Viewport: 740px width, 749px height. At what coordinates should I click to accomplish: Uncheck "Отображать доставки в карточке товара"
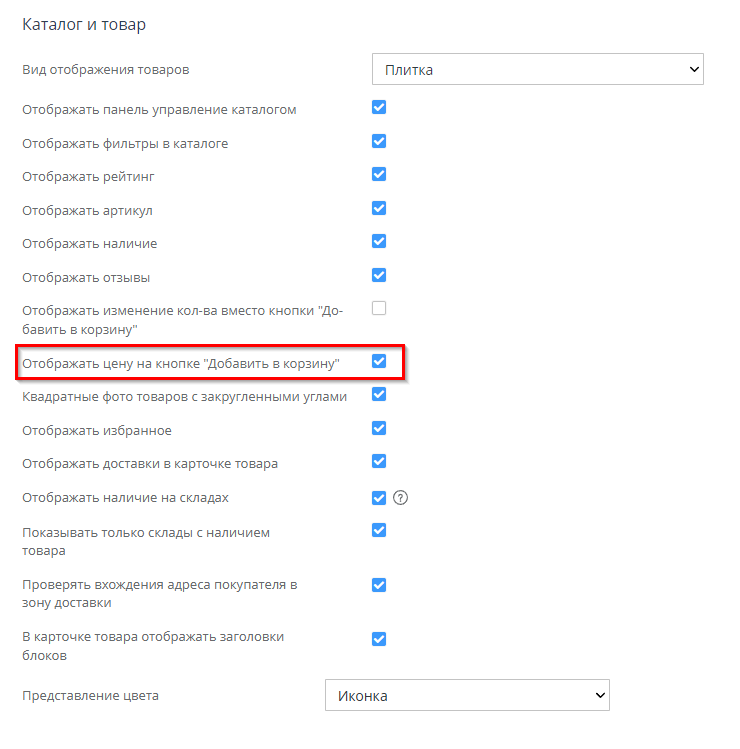(379, 462)
